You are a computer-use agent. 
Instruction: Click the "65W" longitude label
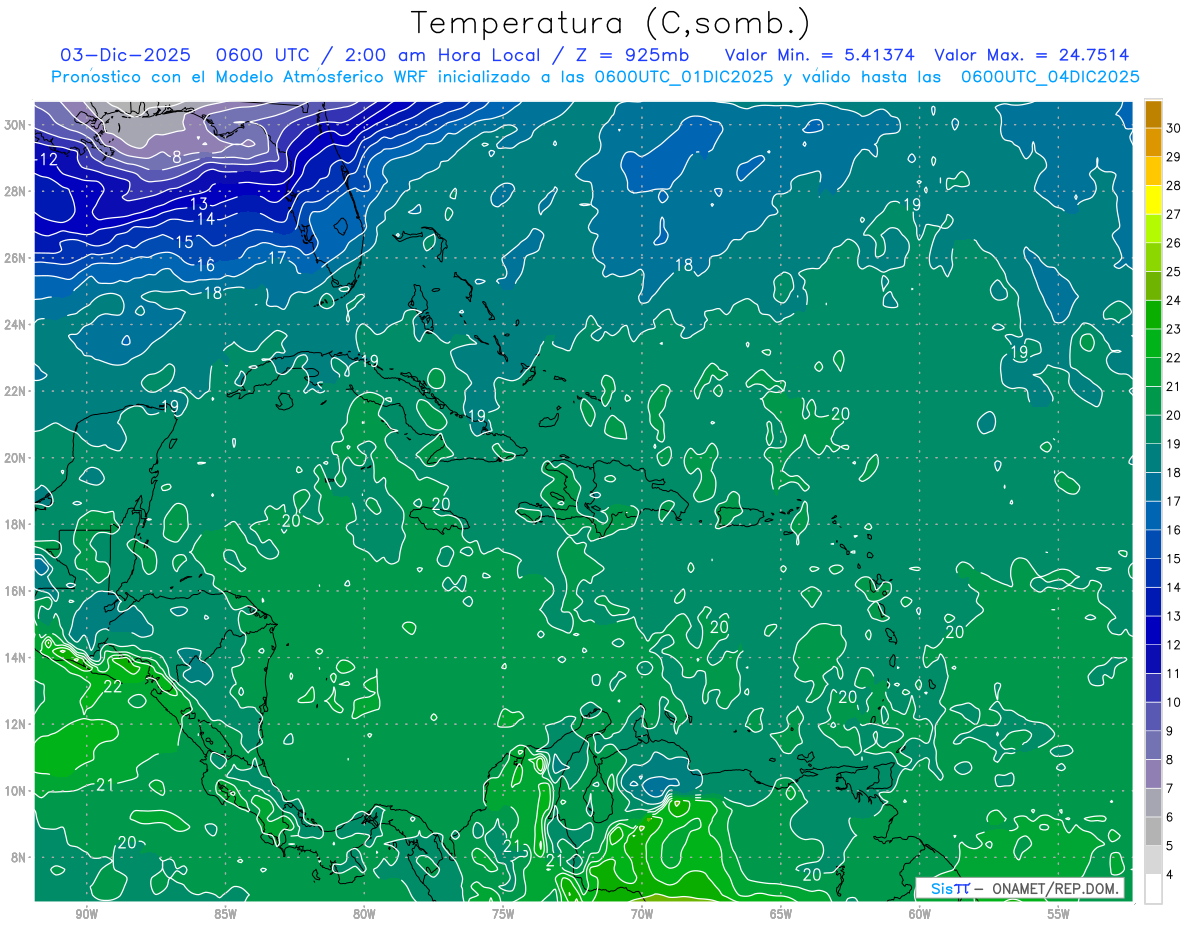781,914
